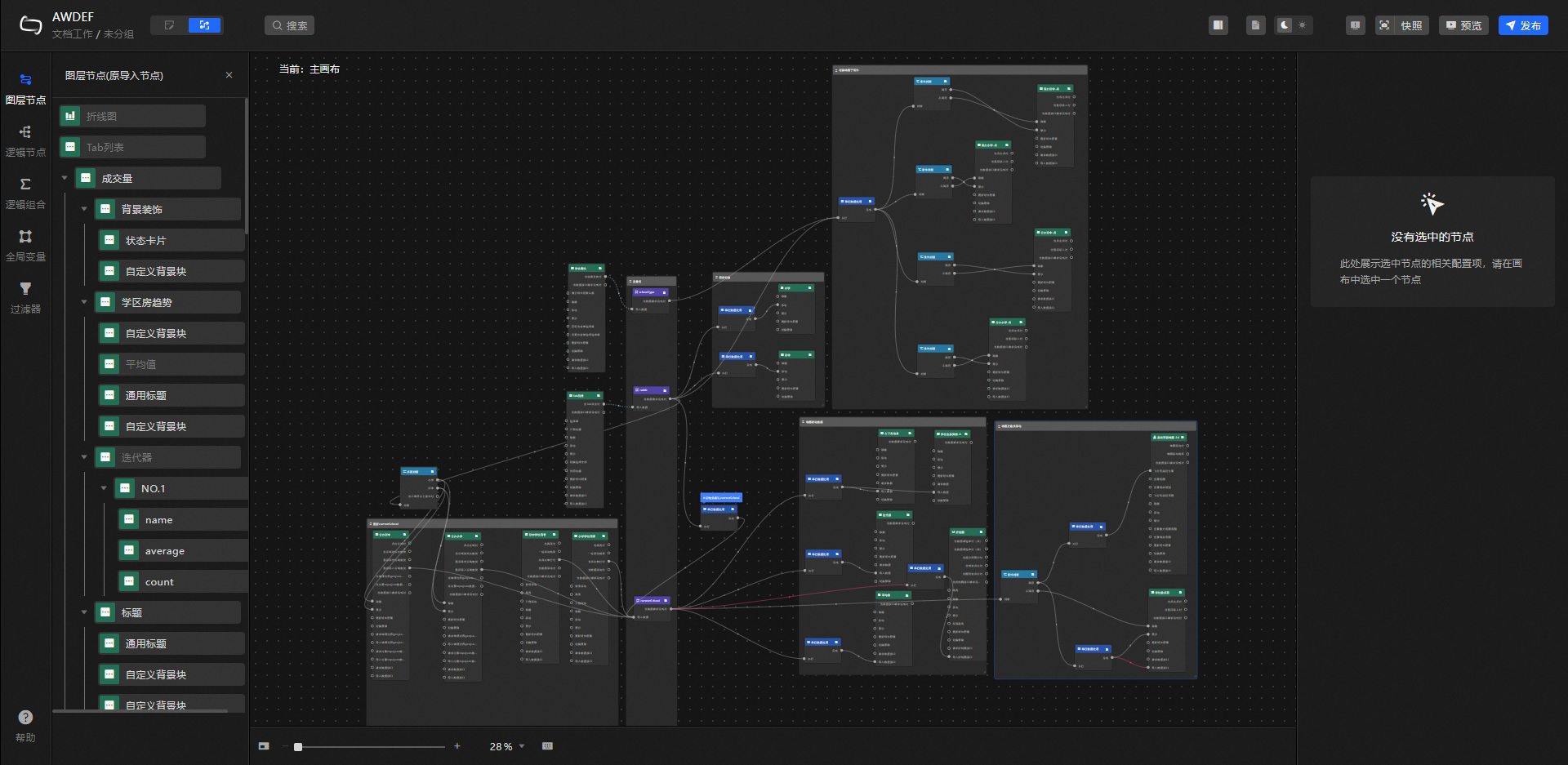Enable dark theme with the moon icon
1568x765 pixels.
click(1285, 25)
